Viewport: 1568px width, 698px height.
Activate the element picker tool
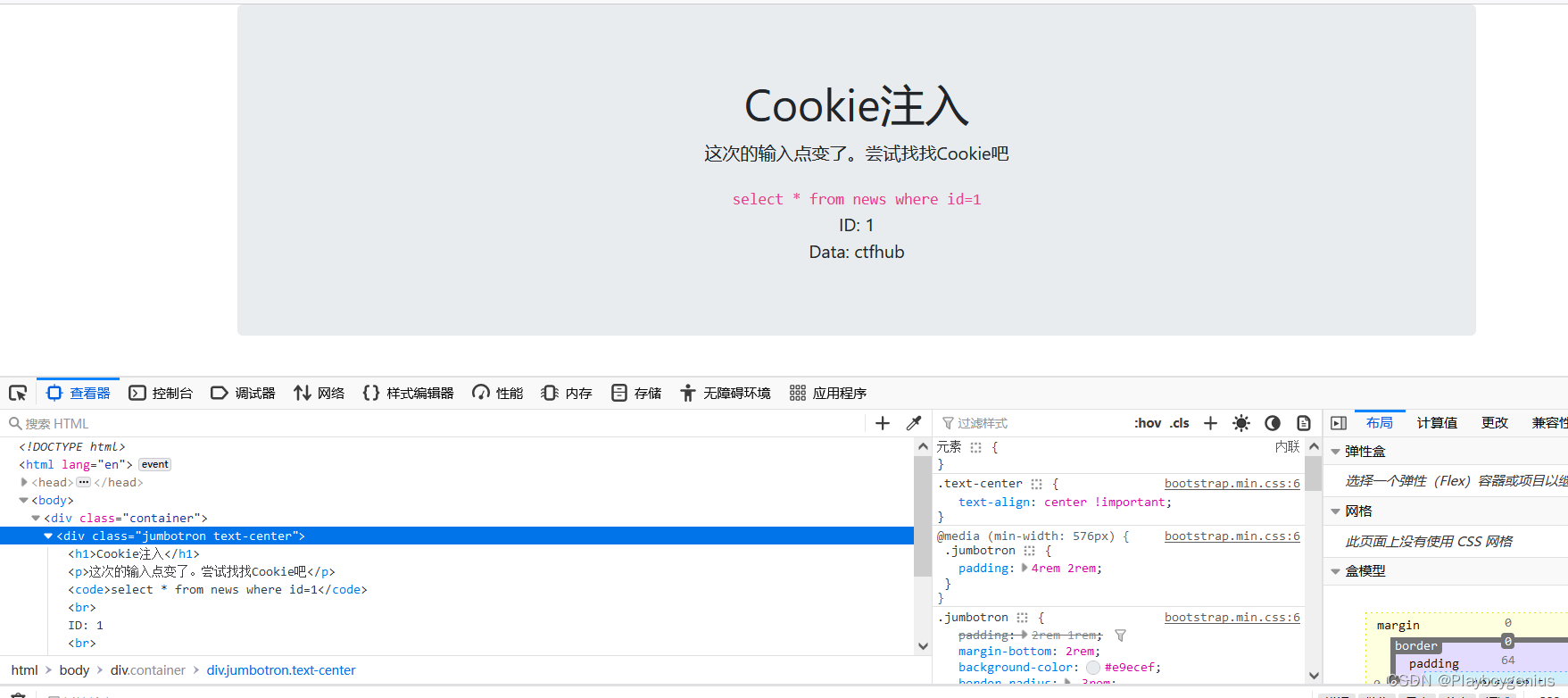click(18, 393)
